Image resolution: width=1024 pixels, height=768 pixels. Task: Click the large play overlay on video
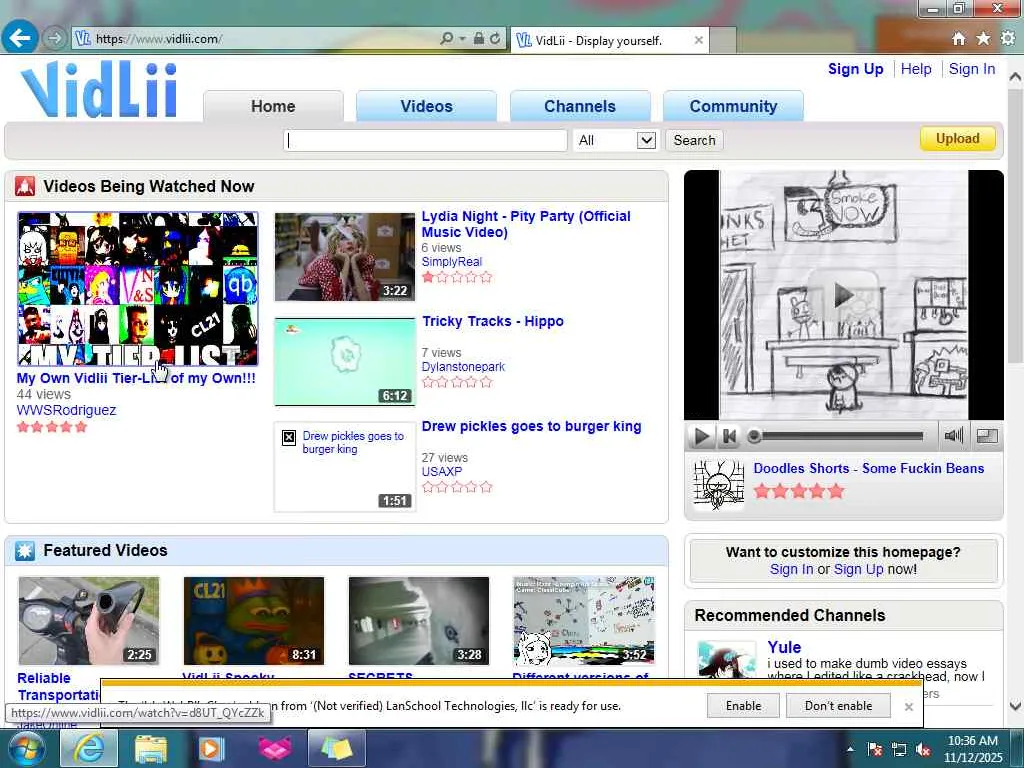coord(842,295)
